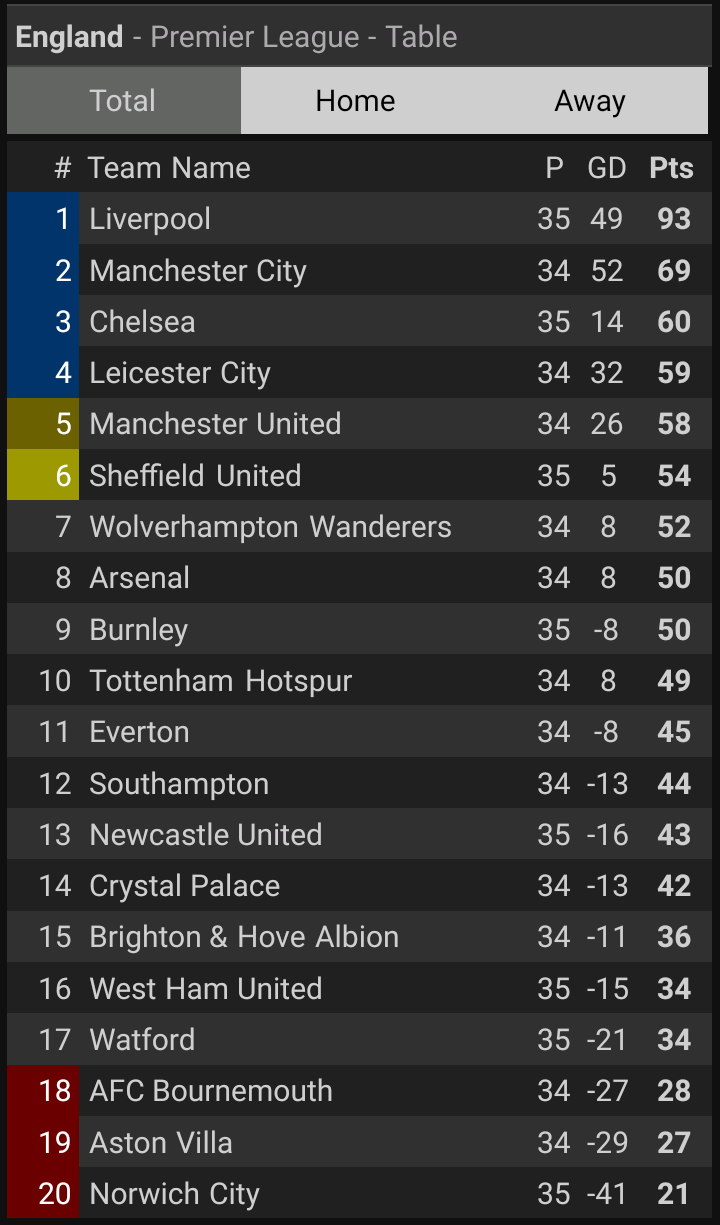
Task: Click the GD column header
Action: coord(607,168)
